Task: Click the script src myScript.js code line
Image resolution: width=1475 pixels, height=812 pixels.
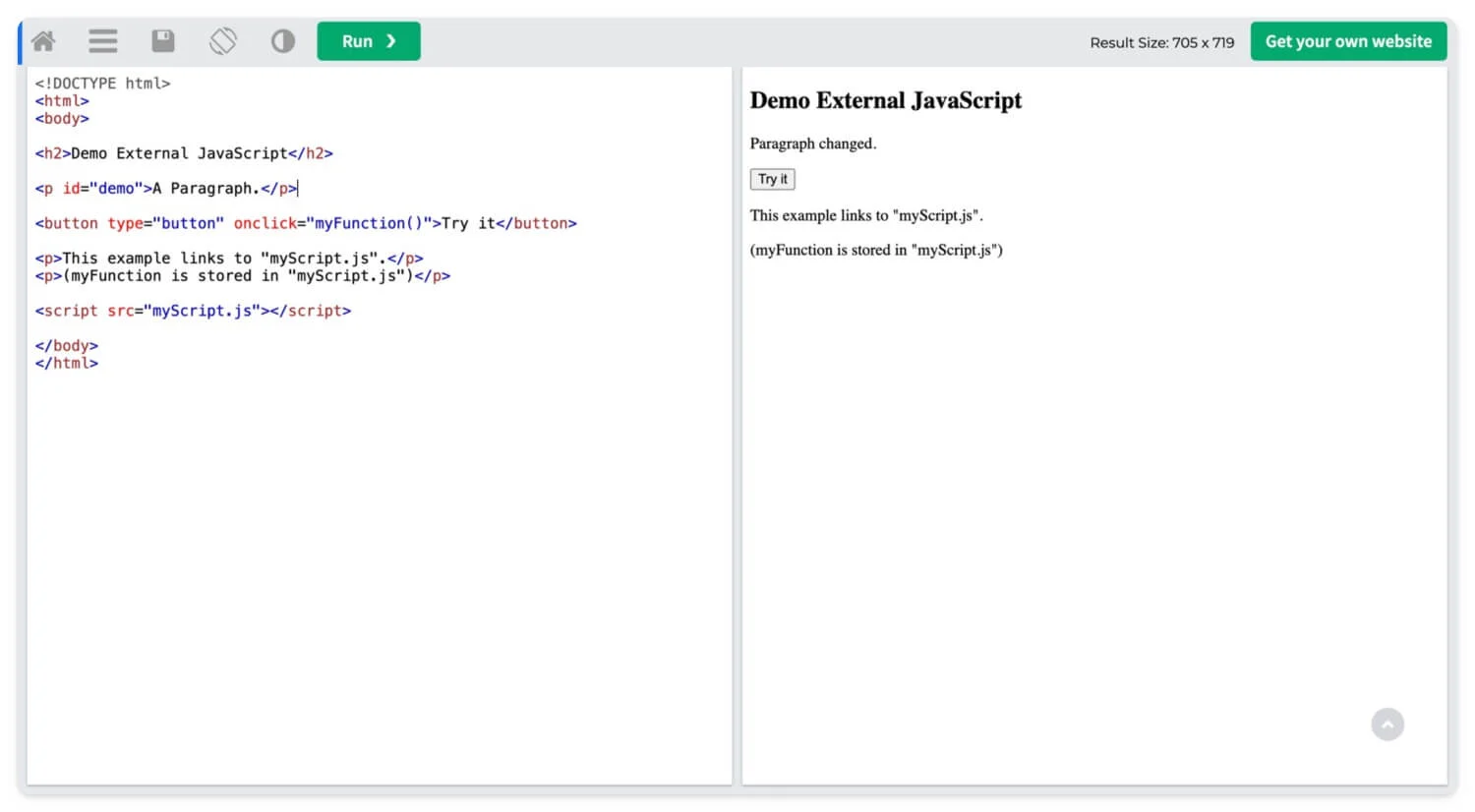Action: [193, 311]
